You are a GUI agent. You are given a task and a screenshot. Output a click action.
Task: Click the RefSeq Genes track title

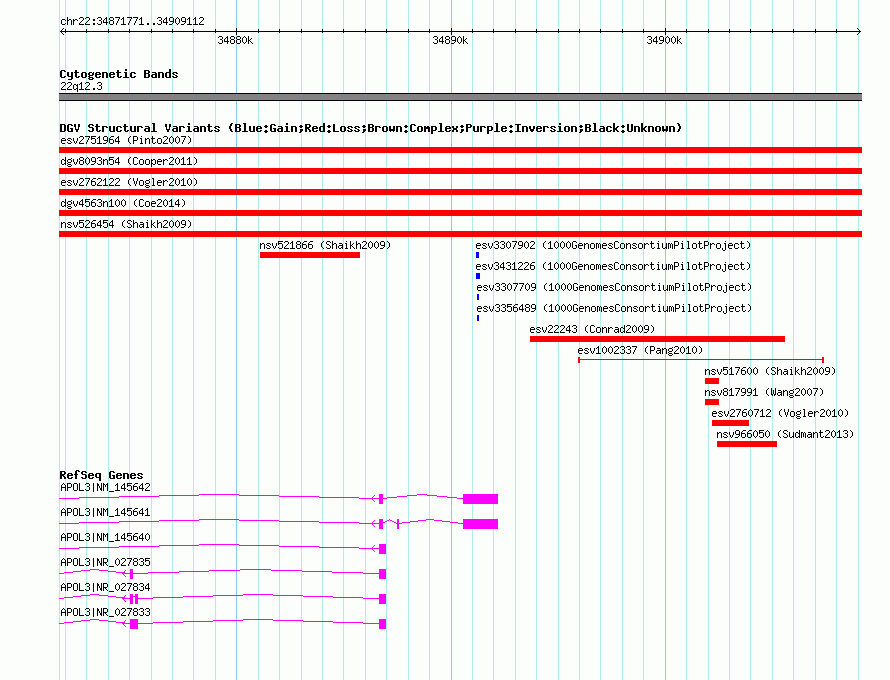coord(101,475)
